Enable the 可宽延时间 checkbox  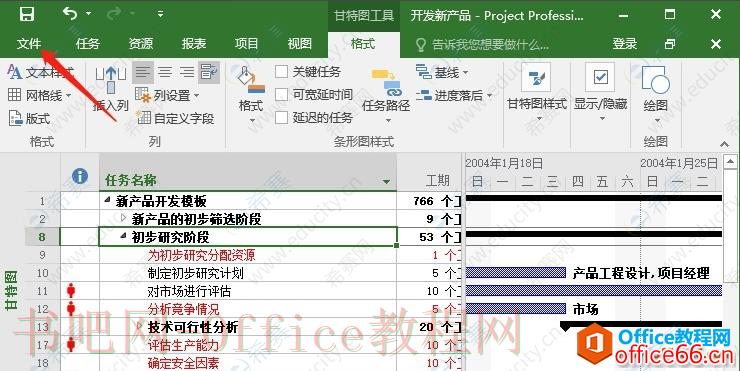click(x=281, y=95)
